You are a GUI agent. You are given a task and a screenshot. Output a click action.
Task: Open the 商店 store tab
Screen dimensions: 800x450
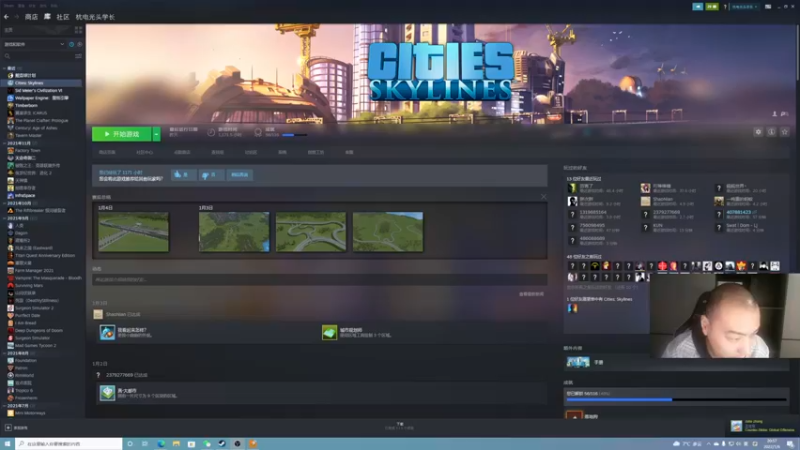click(31, 17)
